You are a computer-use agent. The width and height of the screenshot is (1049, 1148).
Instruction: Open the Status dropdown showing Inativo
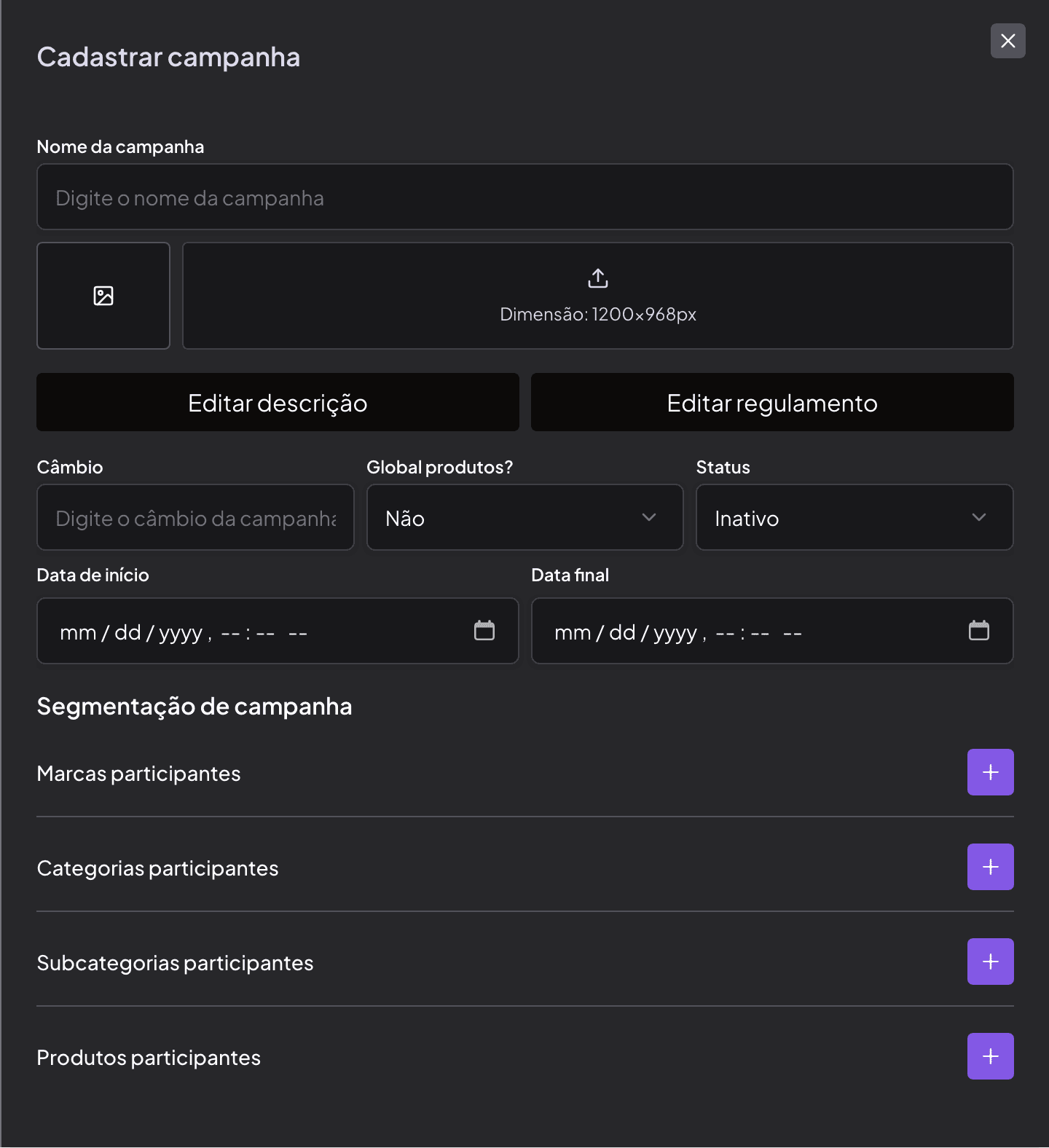click(854, 518)
